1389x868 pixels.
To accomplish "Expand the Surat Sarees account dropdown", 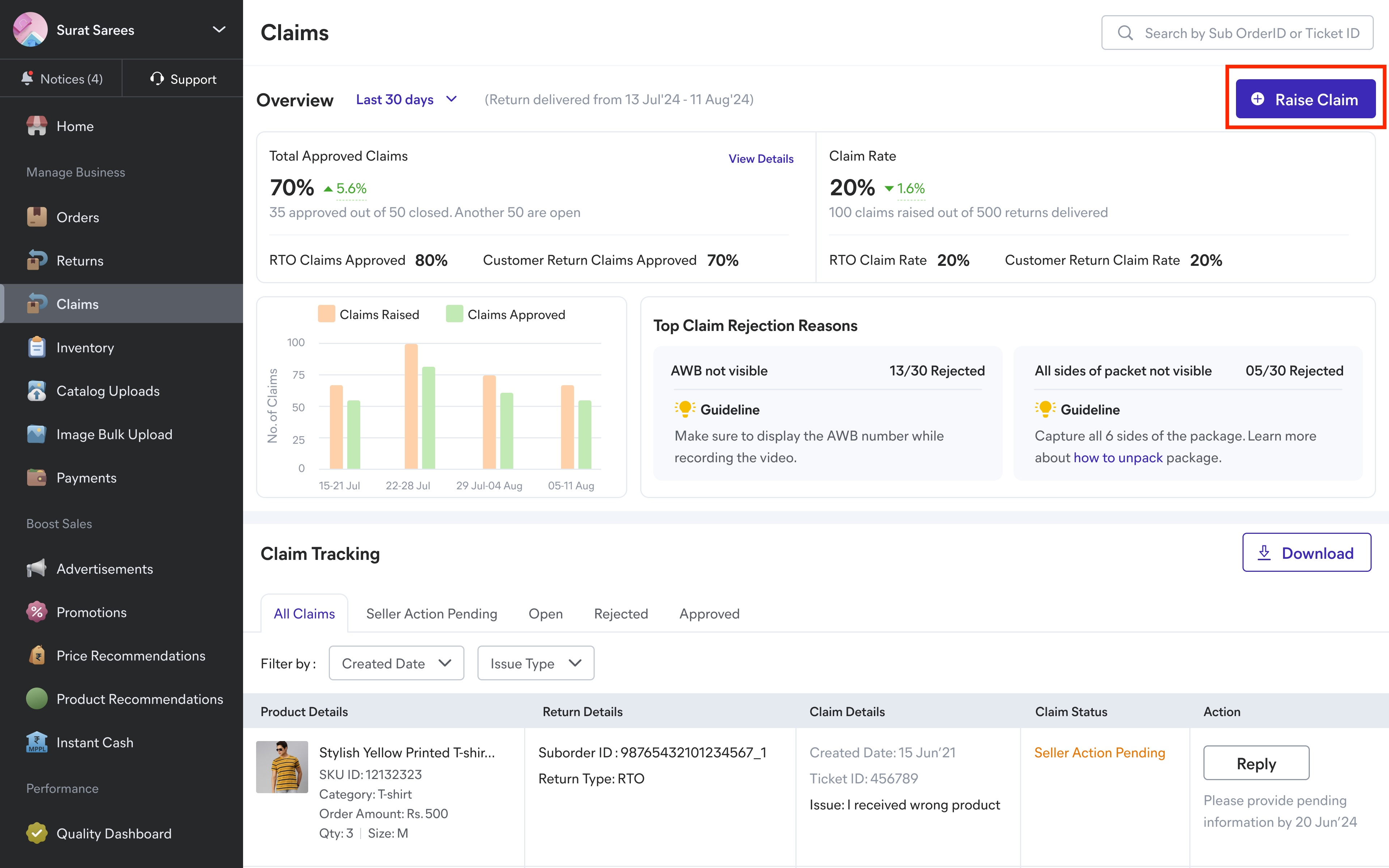I will pos(219,29).
